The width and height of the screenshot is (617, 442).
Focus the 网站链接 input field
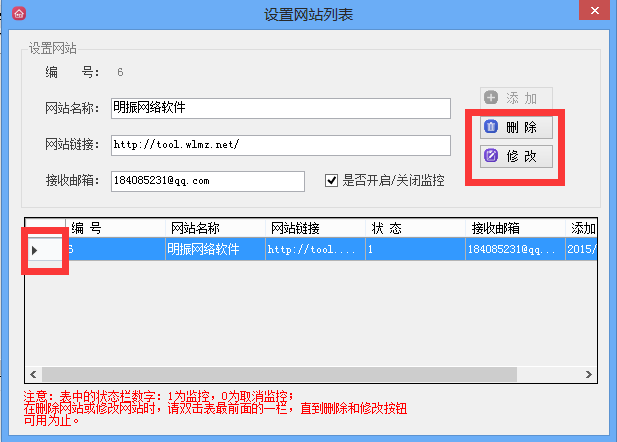(281, 145)
